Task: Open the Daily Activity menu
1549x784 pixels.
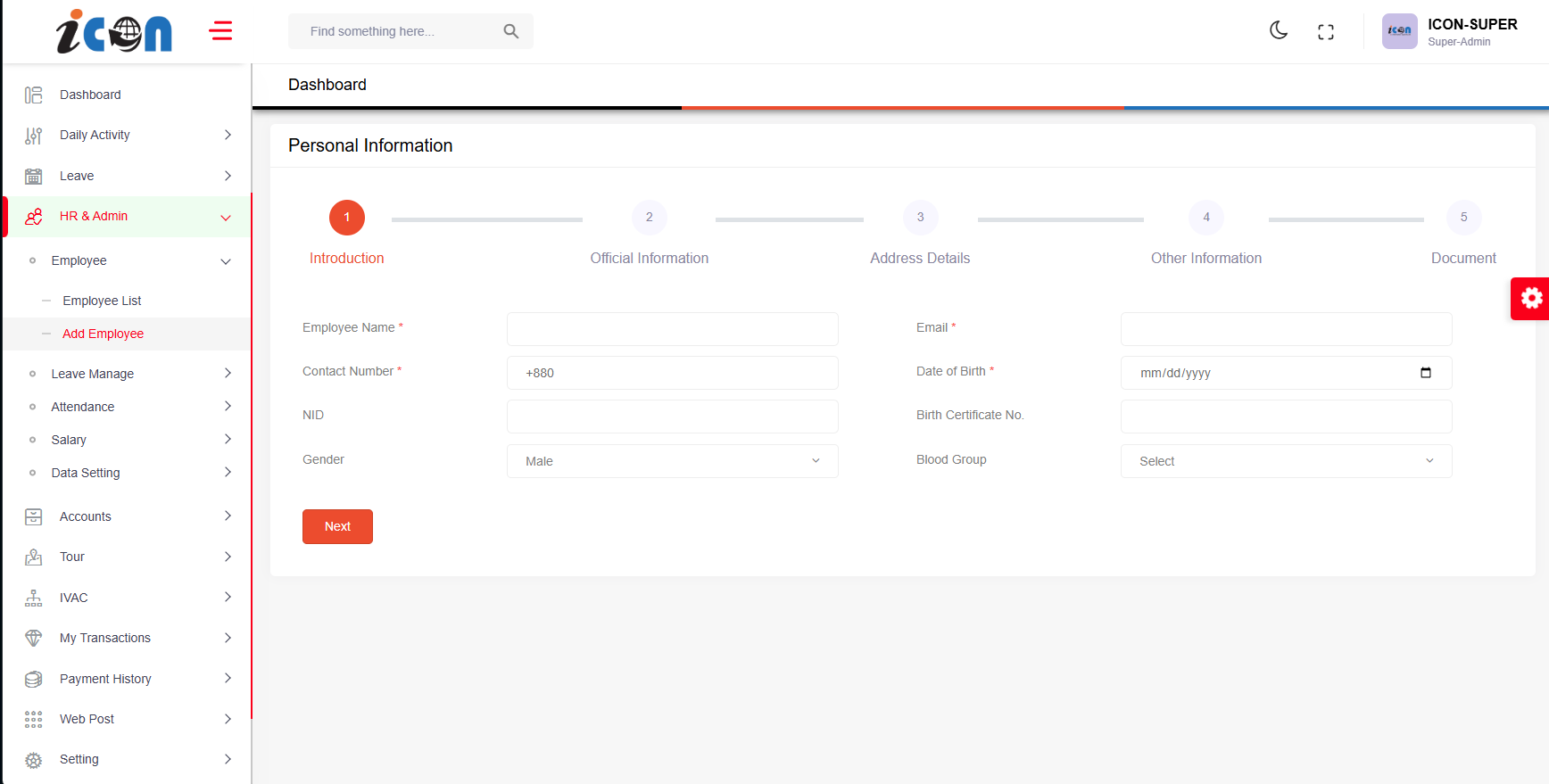Action: 95,136
